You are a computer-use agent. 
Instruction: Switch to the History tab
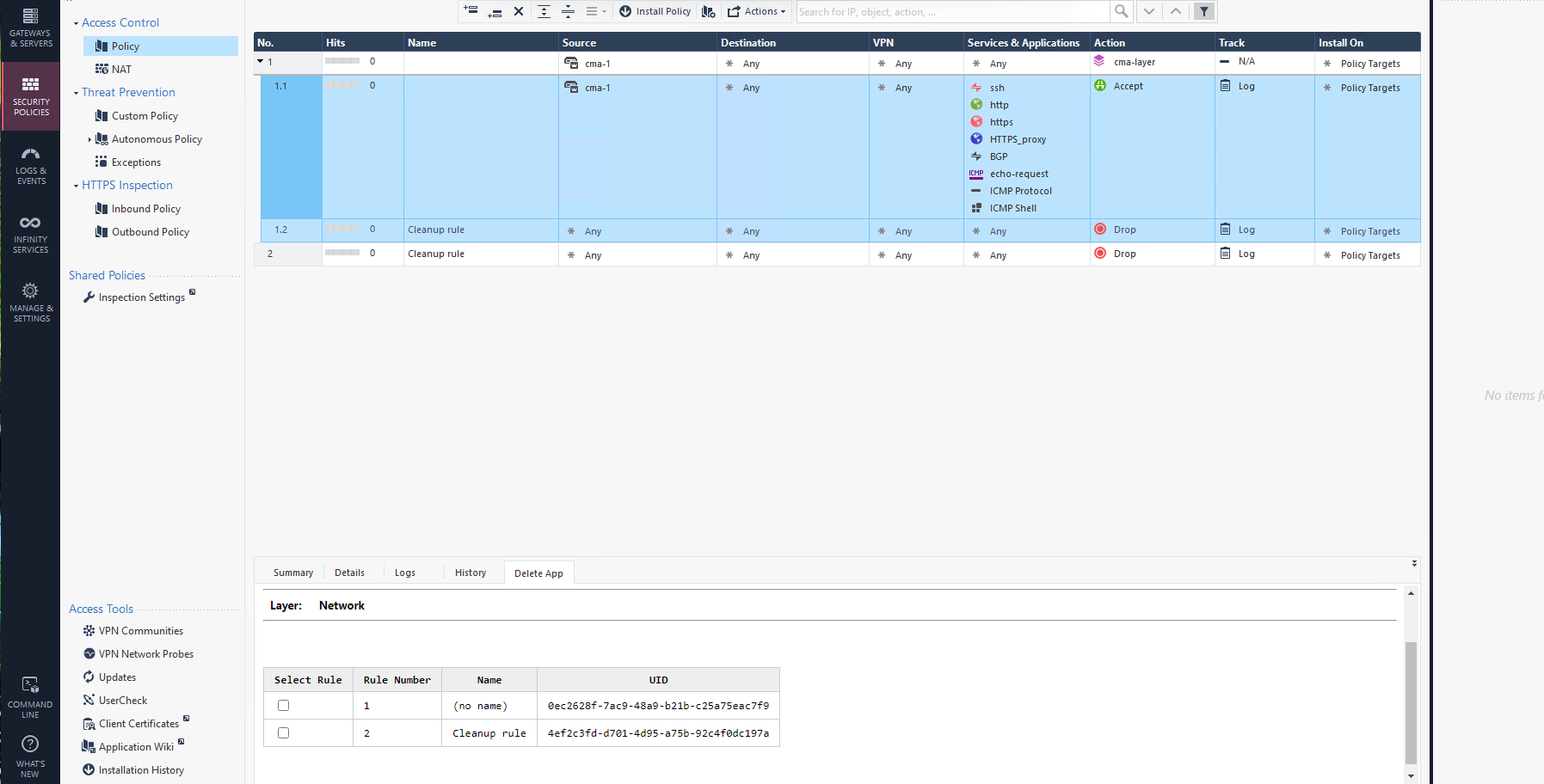(x=471, y=573)
